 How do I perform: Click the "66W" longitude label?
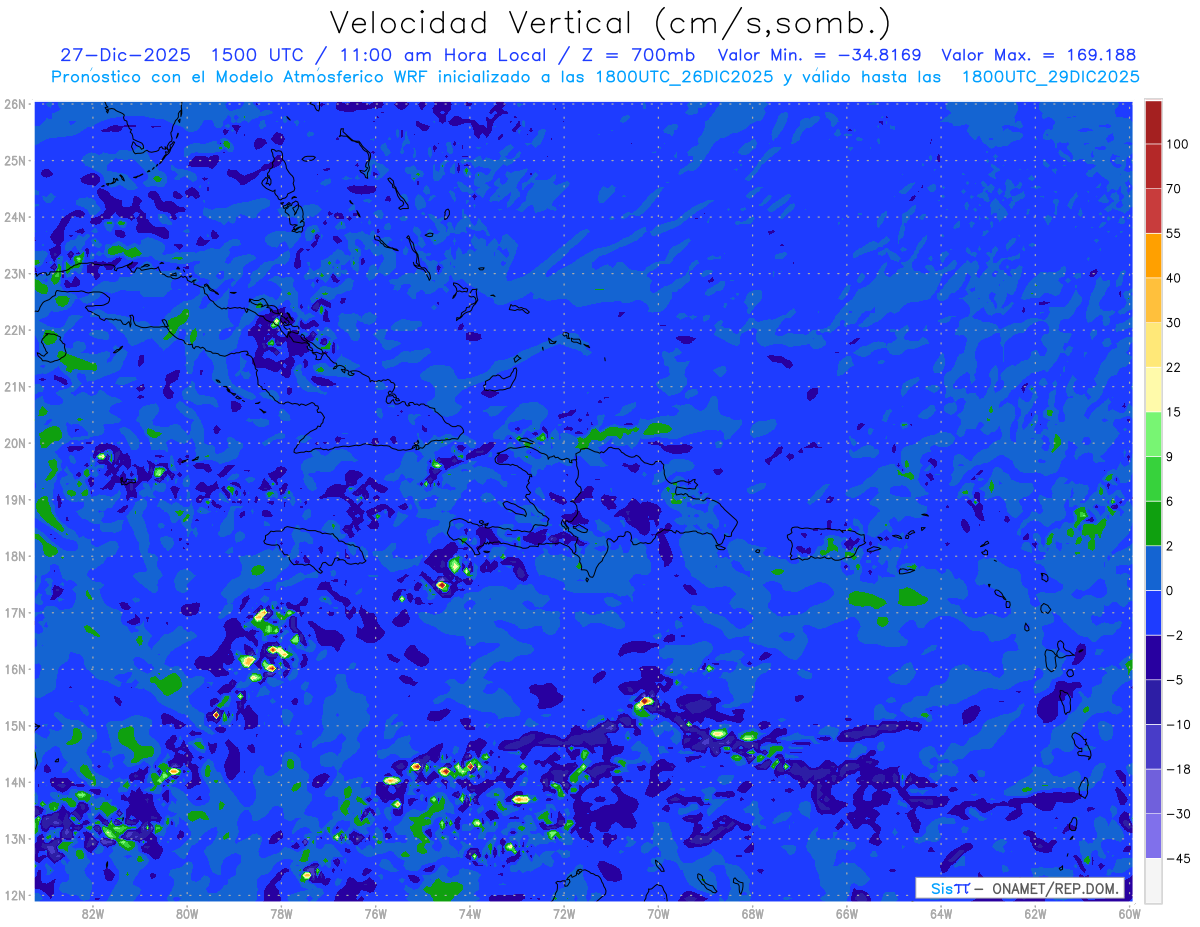[x=847, y=914]
